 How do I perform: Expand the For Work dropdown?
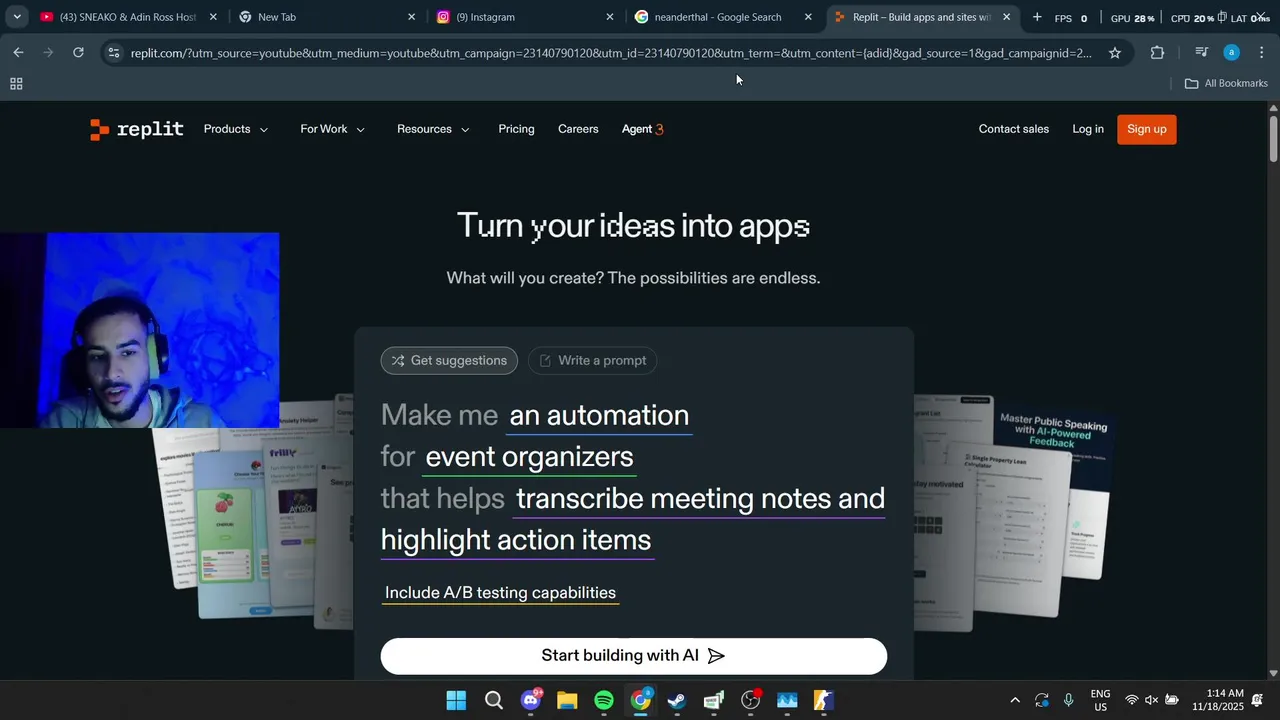click(x=333, y=129)
